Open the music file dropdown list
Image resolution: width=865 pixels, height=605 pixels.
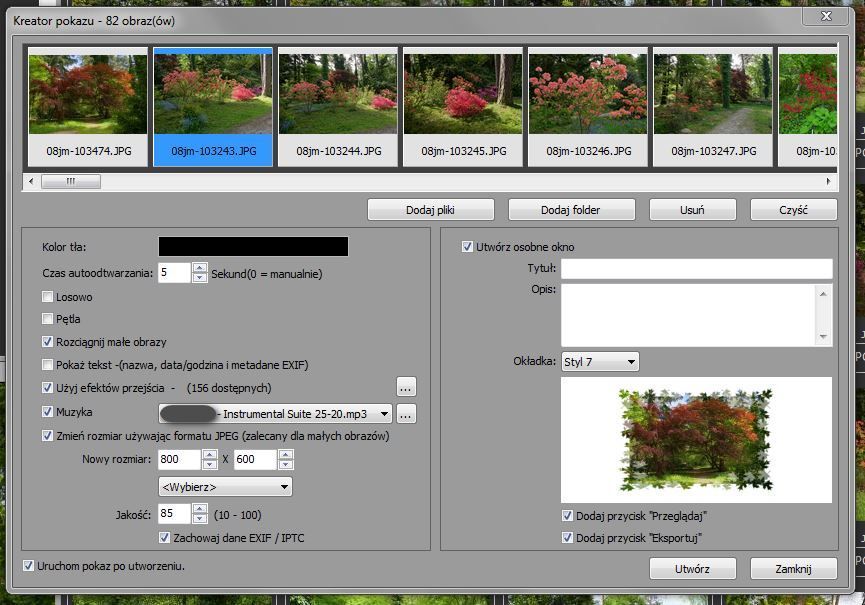click(x=385, y=414)
